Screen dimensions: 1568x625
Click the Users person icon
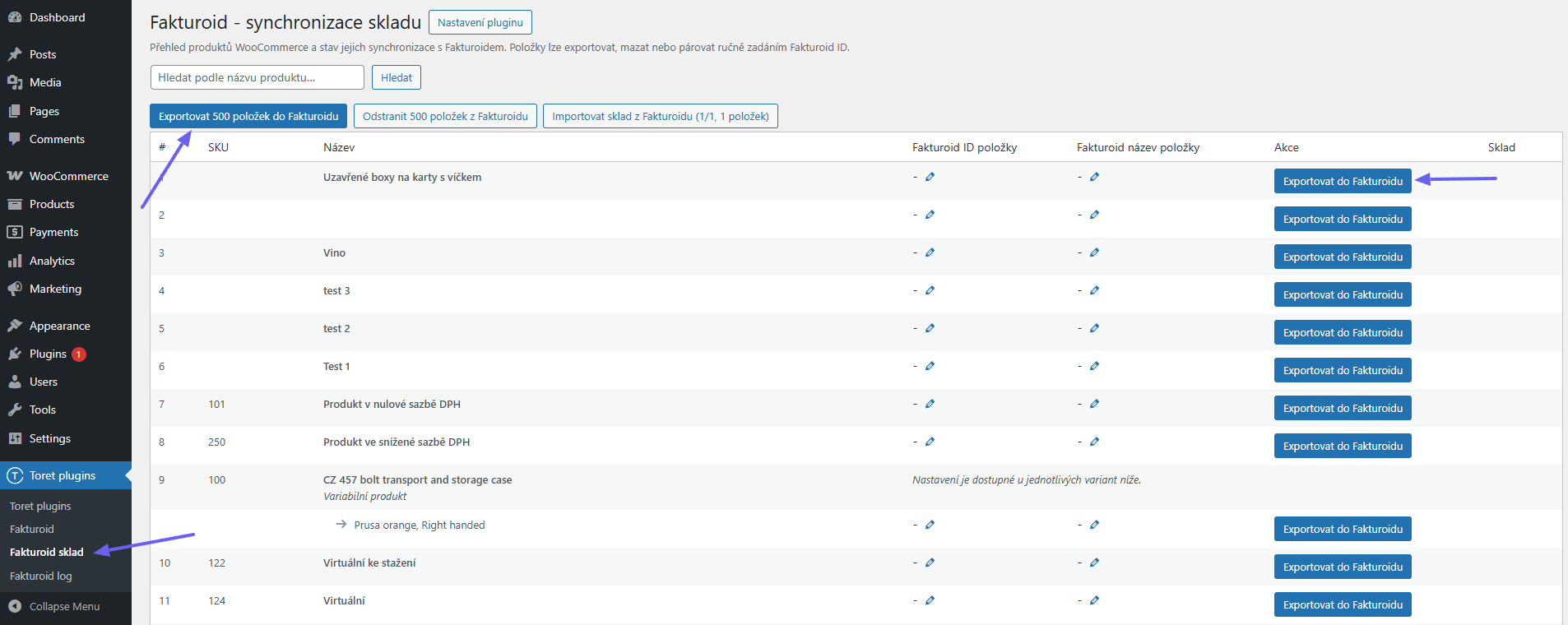[15, 382]
